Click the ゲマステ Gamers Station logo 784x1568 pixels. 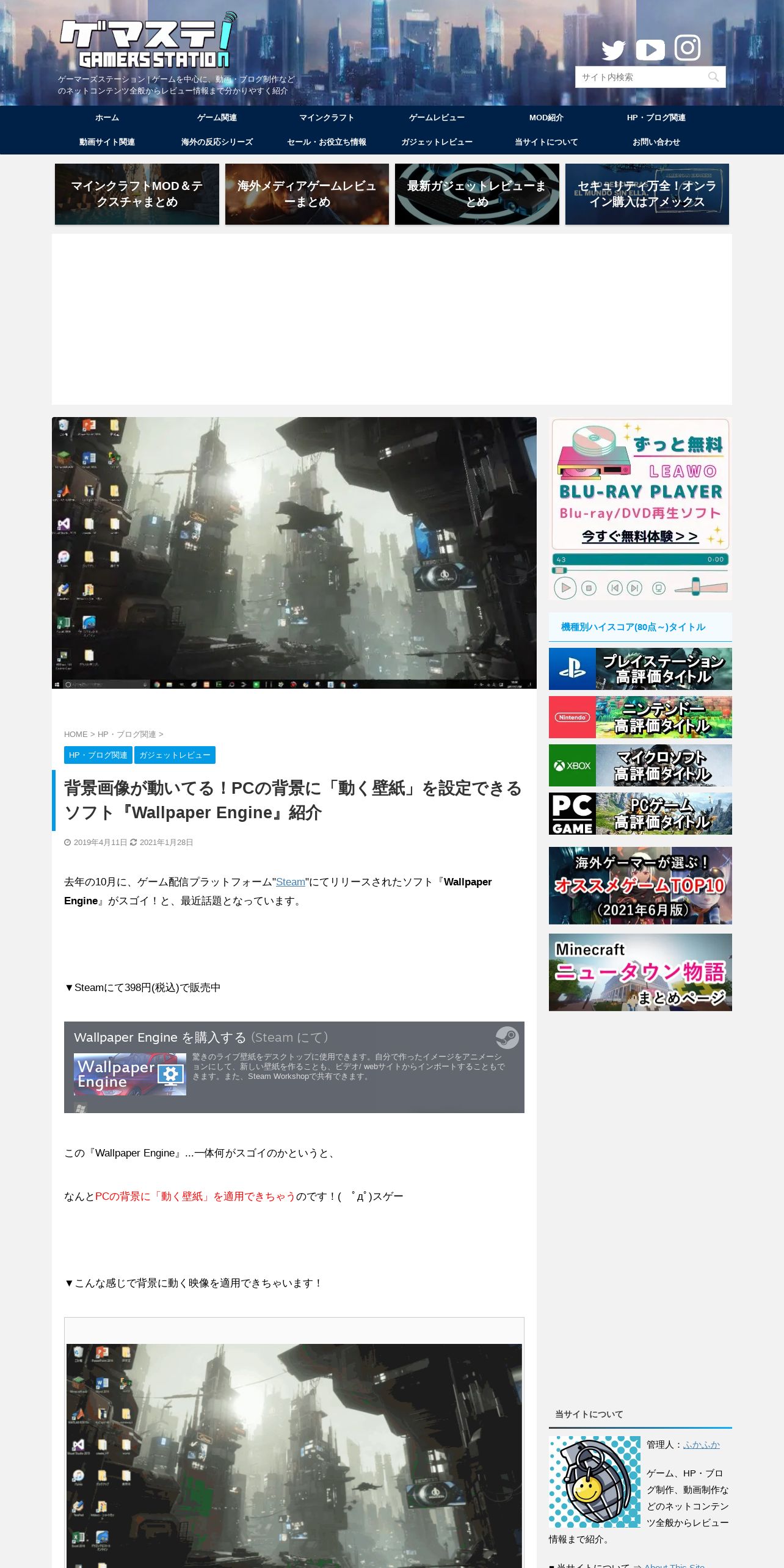tap(148, 42)
